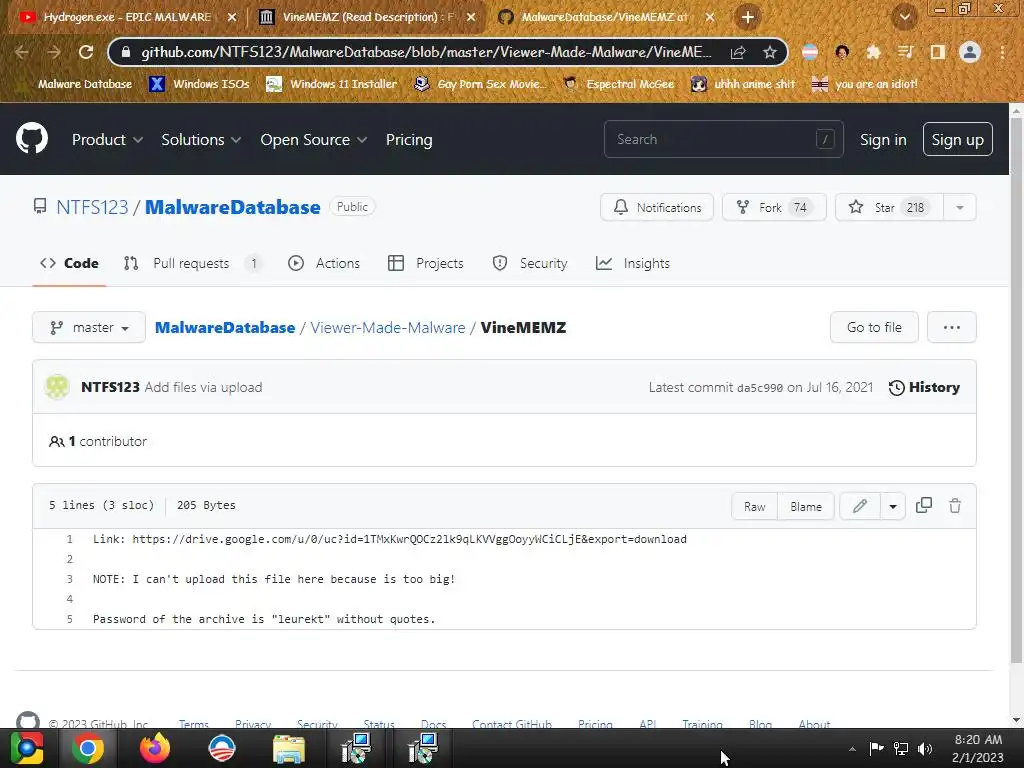The height and width of the screenshot is (768, 1024).
Task: Open the NTFS123 owner link
Action: [92, 207]
